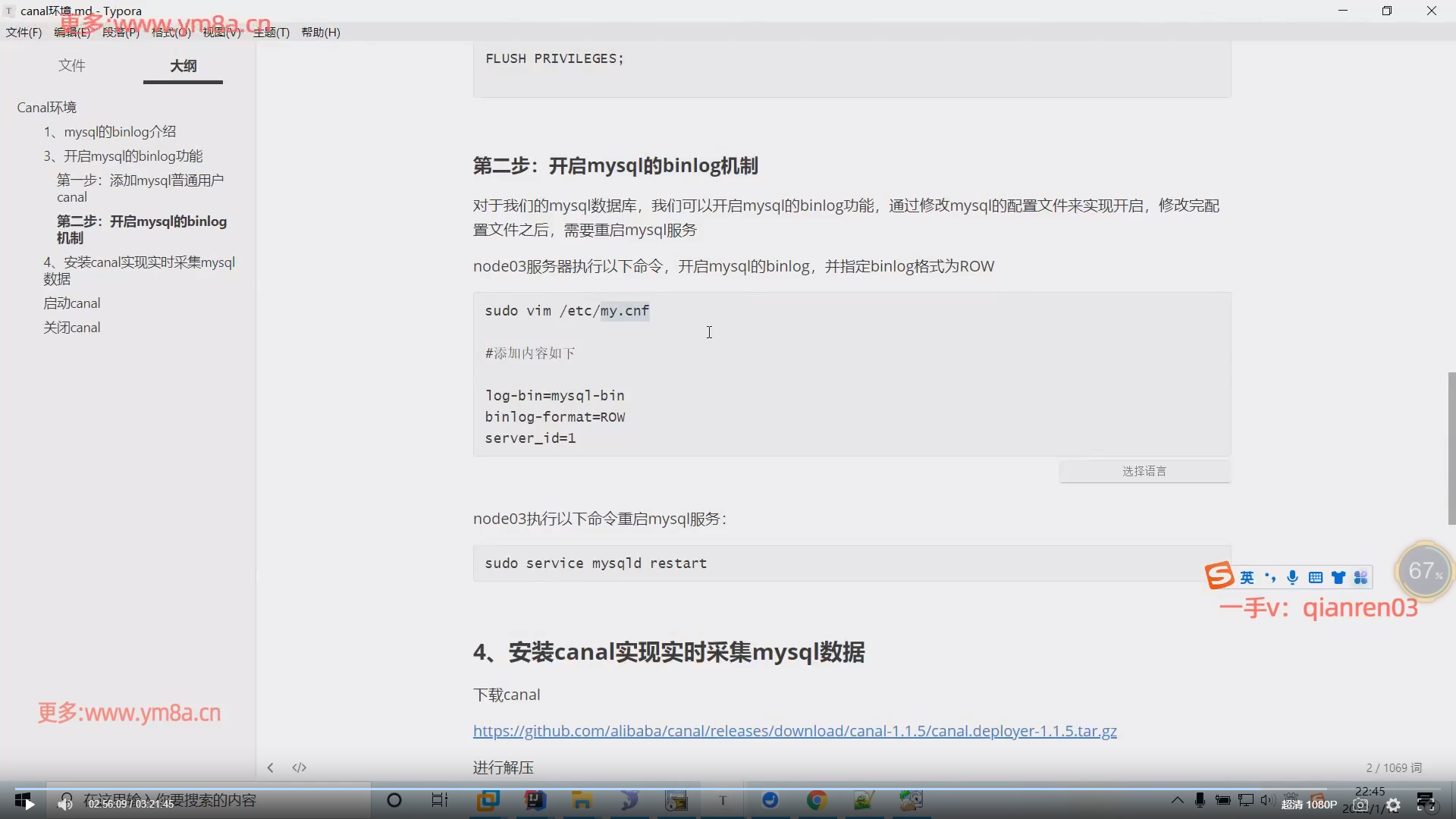Image resolution: width=1456 pixels, height=819 pixels.
Task: Open the canal deployer GitHub download link
Action: click(795, 731)
